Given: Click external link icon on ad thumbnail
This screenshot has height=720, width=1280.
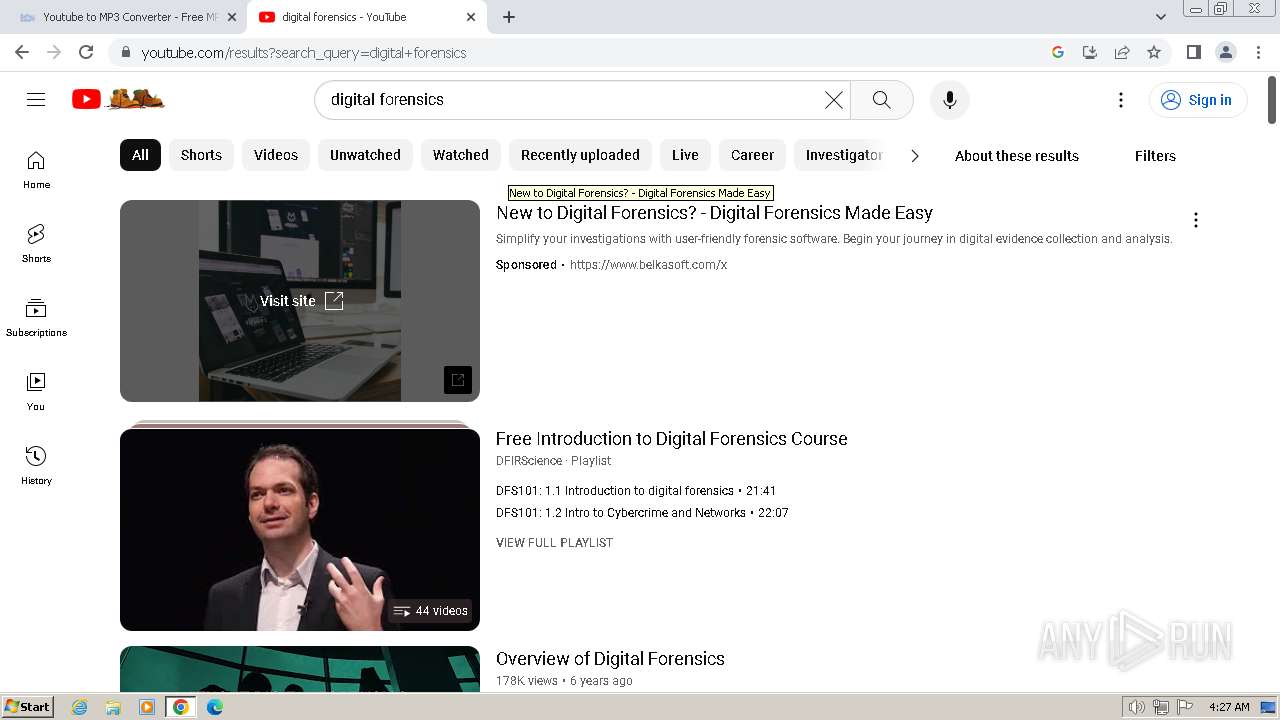Looking at the screenshot, I should point(457,380).
